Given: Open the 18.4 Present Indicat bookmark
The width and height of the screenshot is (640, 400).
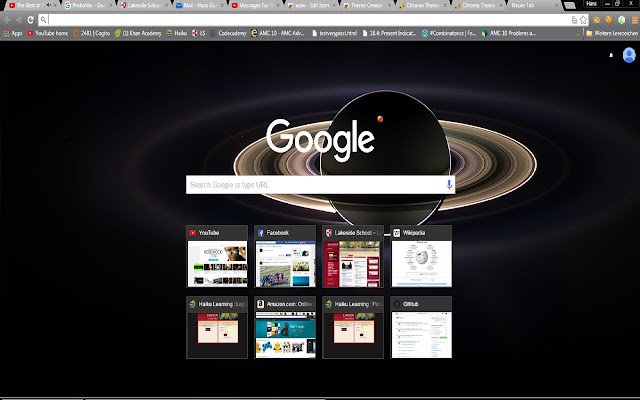Looking at the screenshot, I should (389, 33).
